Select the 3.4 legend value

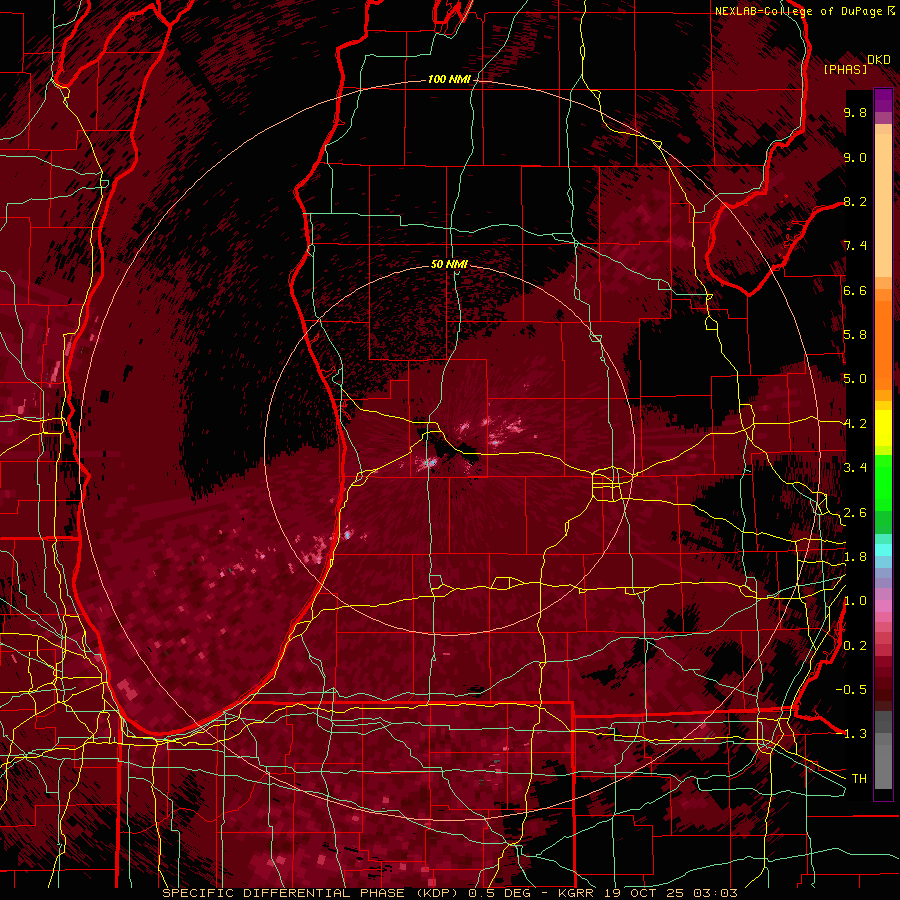click(855, 468)
